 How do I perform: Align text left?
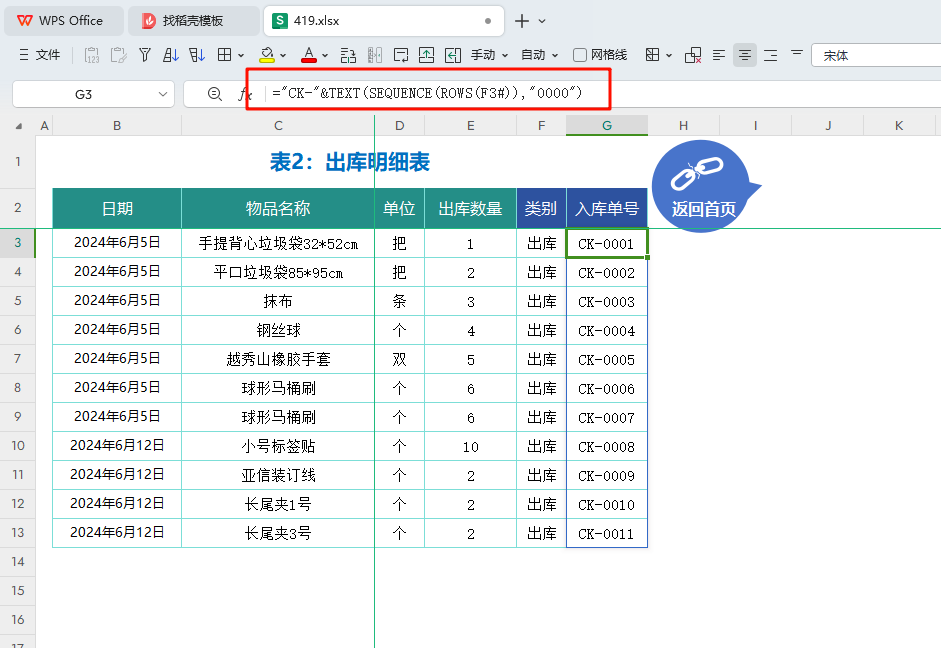(718, 55)
